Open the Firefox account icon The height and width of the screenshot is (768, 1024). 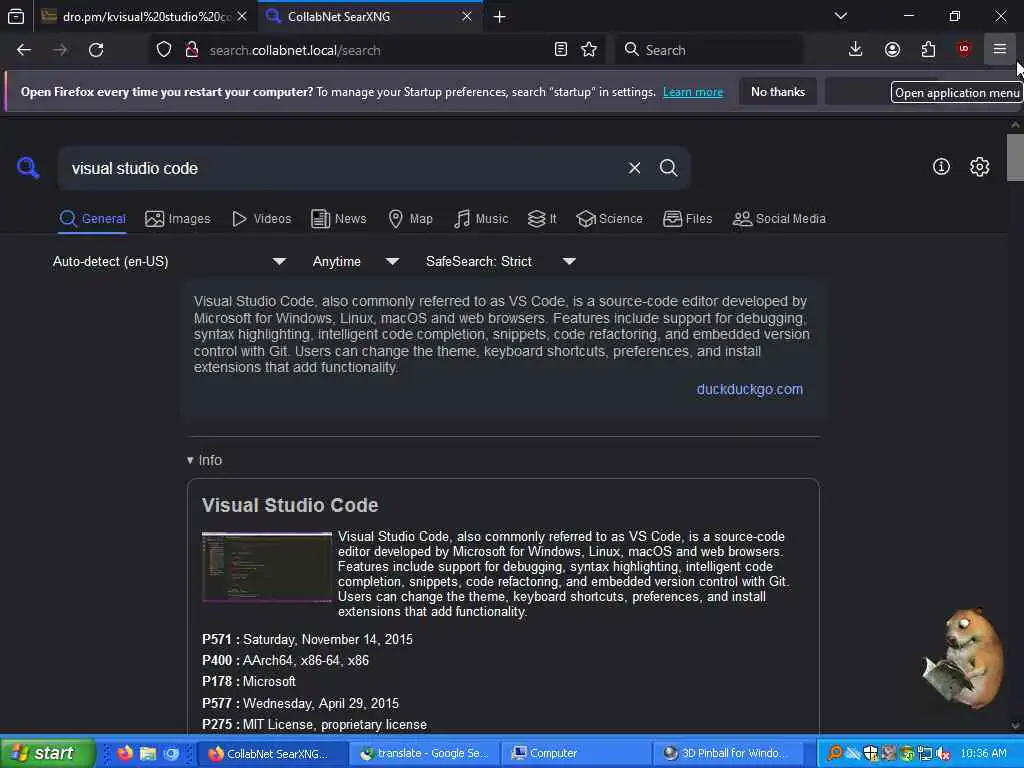[x=892, y=50]
